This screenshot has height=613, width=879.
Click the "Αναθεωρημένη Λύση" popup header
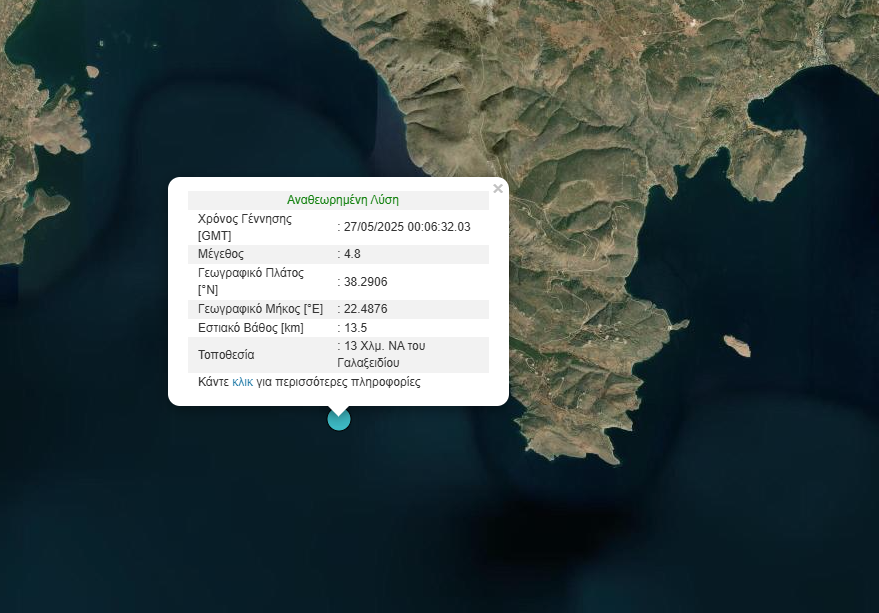342,200
